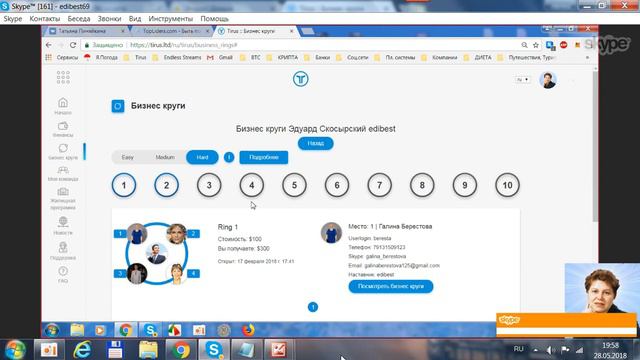The width and height of the screenshot is (640, 360).
Task: Click Windows Start button
Action: (15, 350)
